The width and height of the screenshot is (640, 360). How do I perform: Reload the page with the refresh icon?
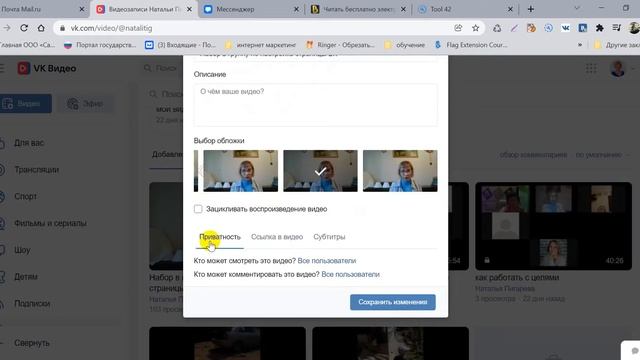(24, 28)
